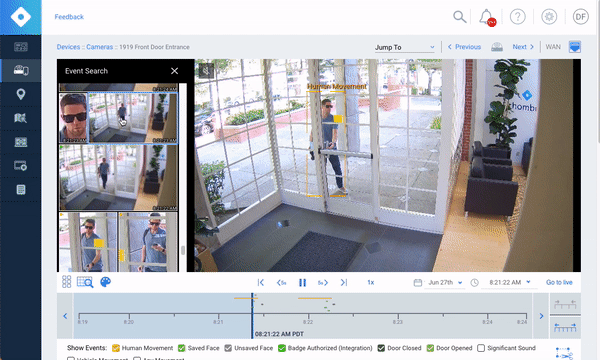Open the settings gear icon
The height and width of the screenshot is (360, 600).
[x=549, y=17]
